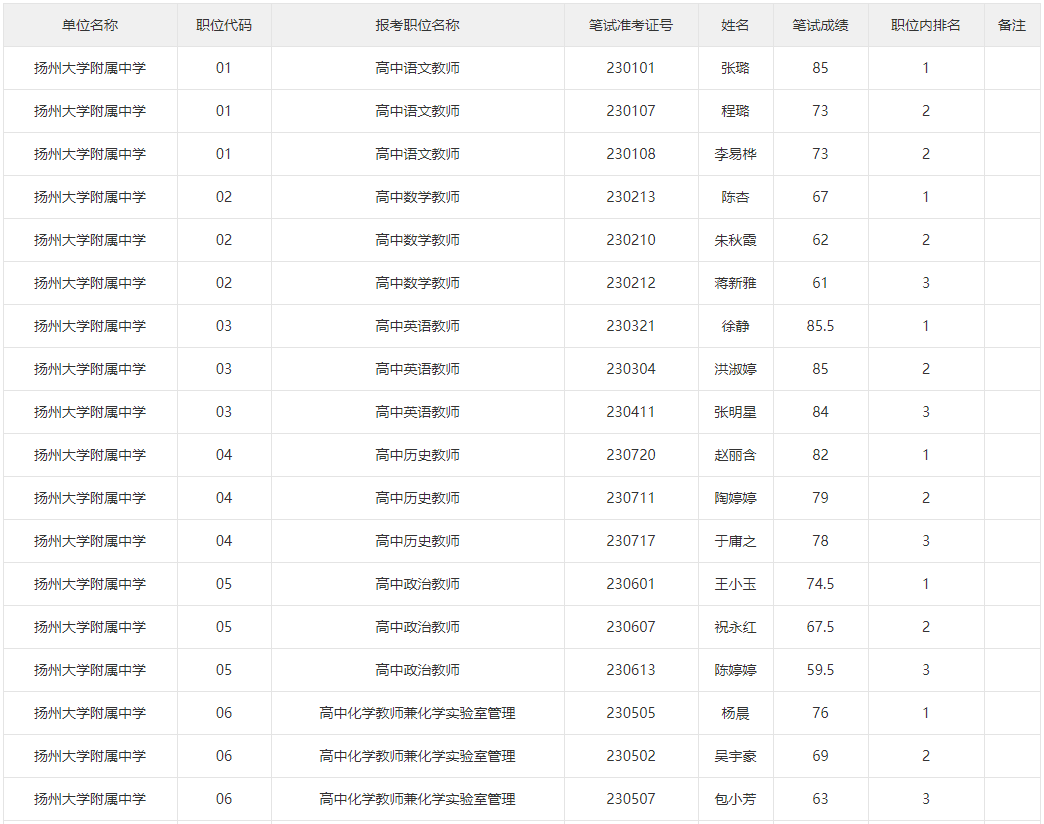
Task: Select exam number 230210
Action: [631, 240]
